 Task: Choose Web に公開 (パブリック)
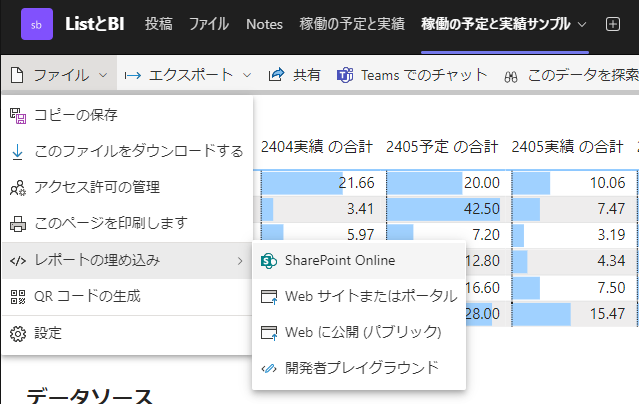(x=359, y=333)
